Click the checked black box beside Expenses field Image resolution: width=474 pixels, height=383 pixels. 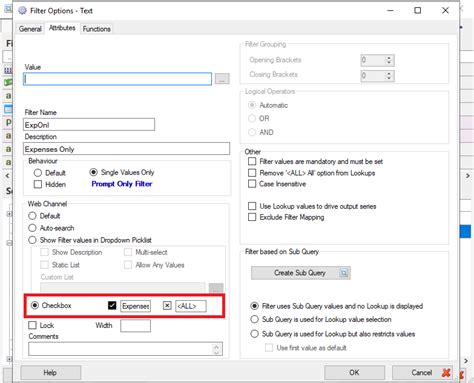112,305
